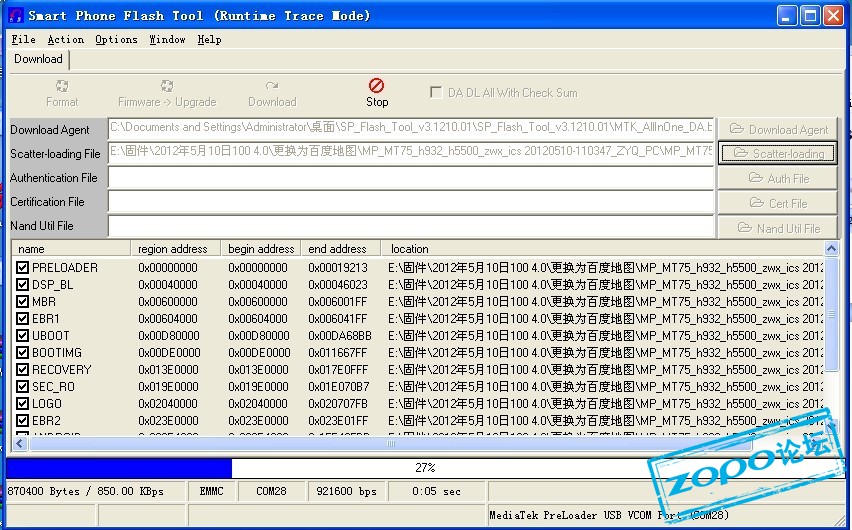Open the File menu

click(x=23, y=40)
